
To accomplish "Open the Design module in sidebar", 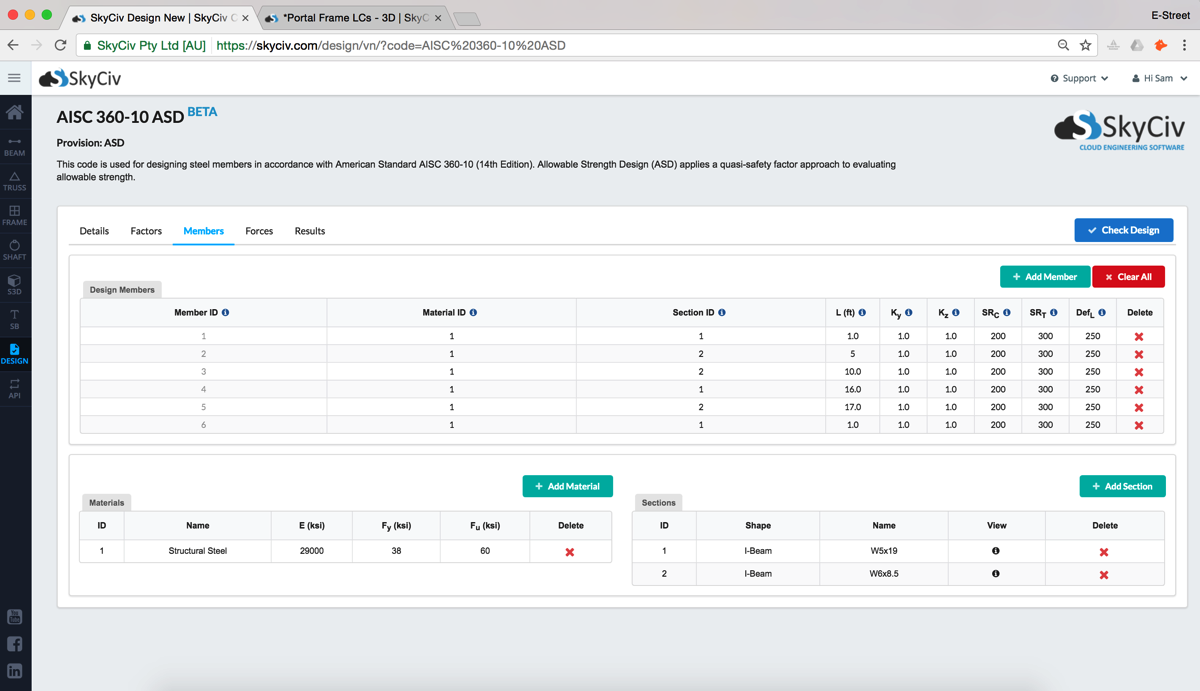I will (x=15, y=354).
